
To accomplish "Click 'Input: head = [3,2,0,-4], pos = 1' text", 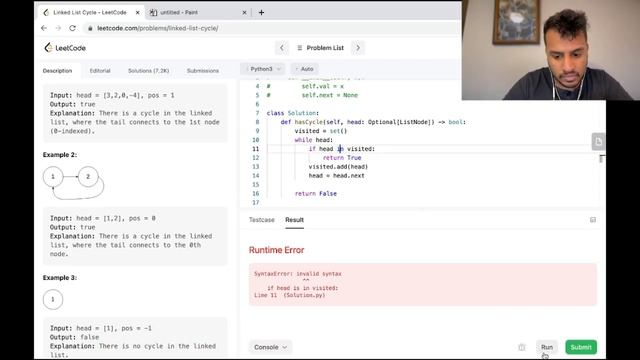I will coord(112,95).
